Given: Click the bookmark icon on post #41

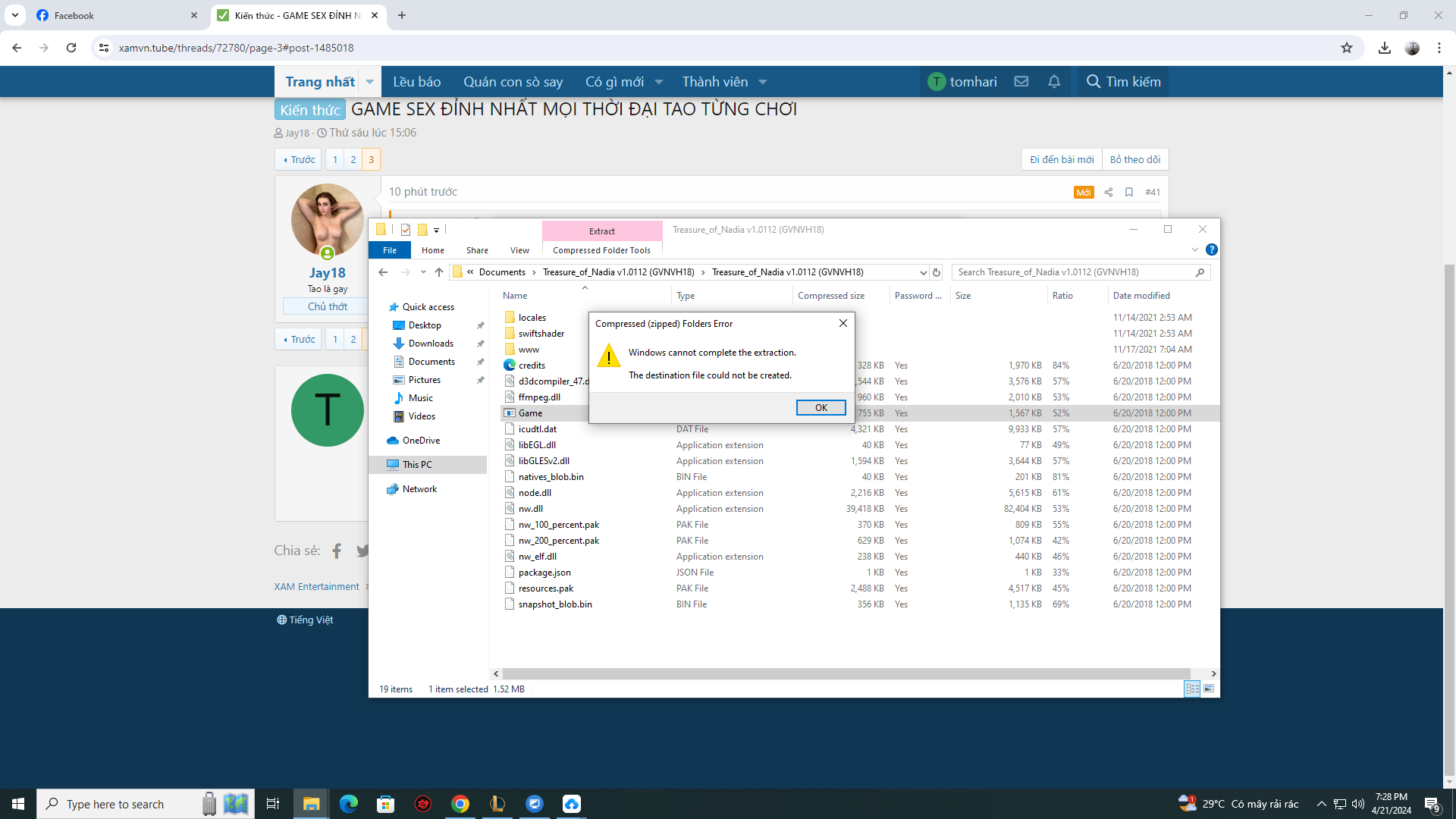Looking at the screenshot, I should (1129, 193).
